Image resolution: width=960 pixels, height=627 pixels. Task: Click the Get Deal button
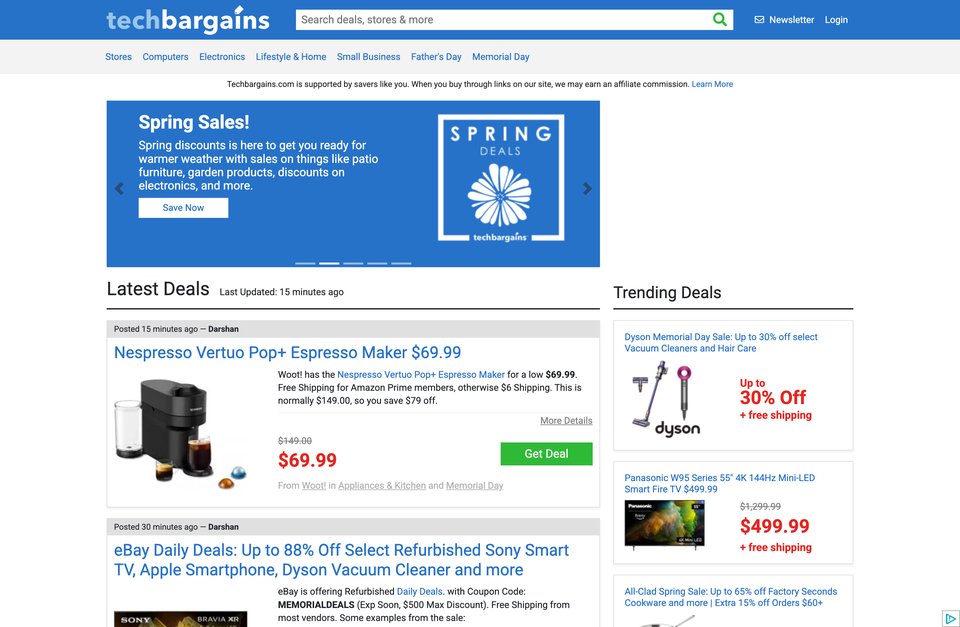point(546,454)
